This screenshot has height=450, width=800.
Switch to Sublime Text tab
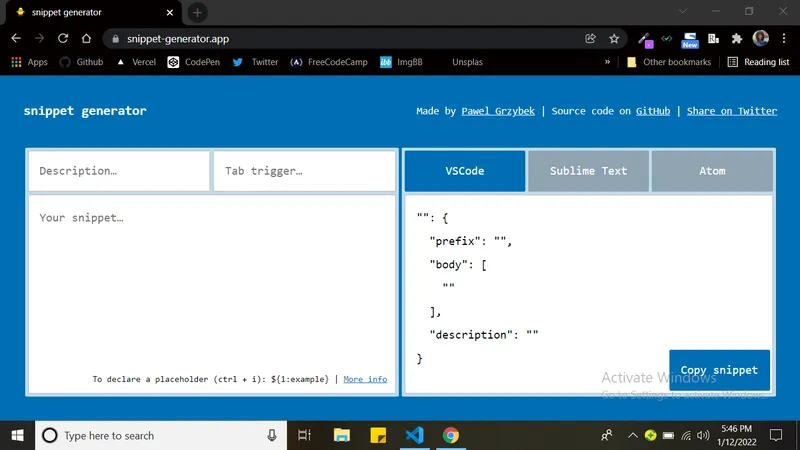point(588,171)
